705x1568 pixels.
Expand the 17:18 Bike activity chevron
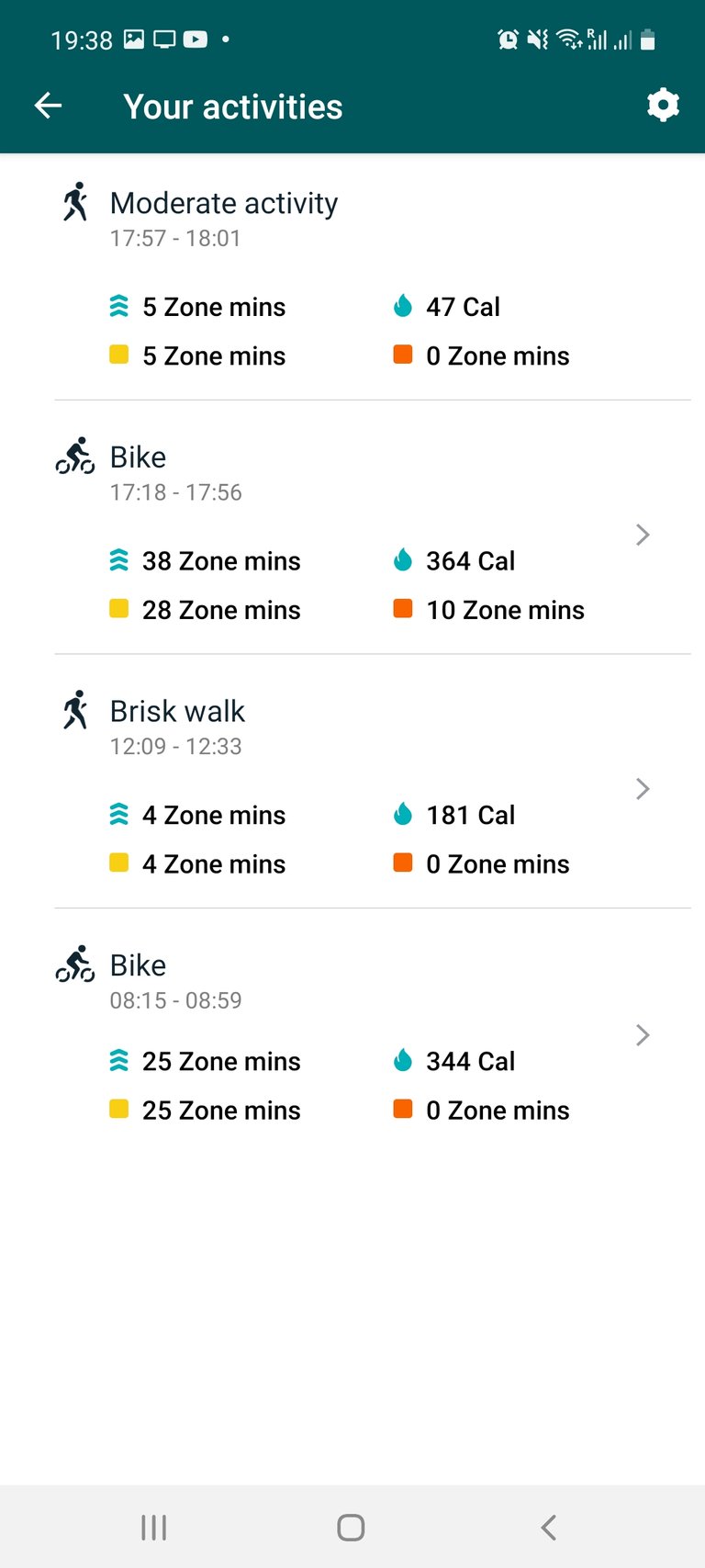pos(643,535)
